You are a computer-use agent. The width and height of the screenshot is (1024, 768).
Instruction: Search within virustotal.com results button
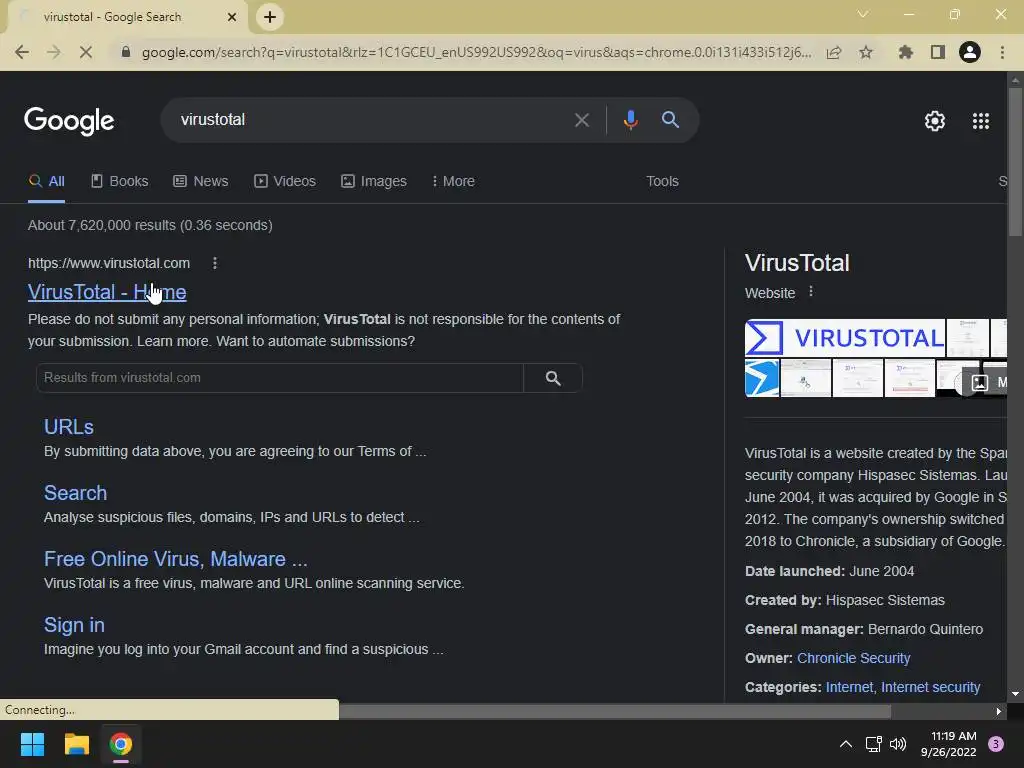(553, 378)
